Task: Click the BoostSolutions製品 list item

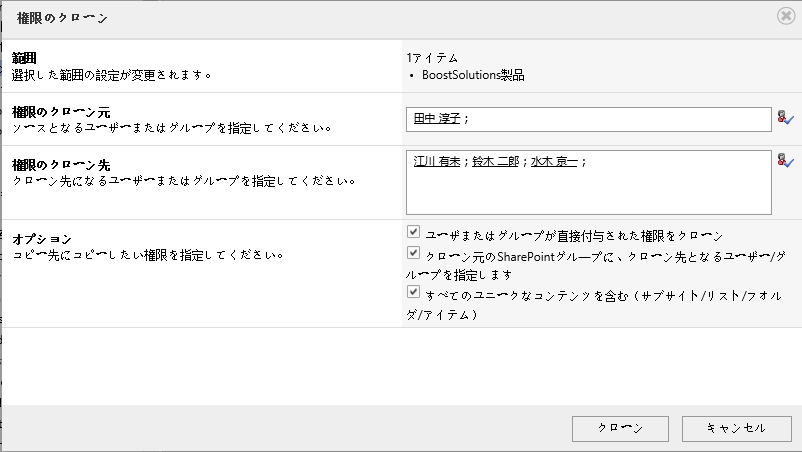Action: (473, 75)
